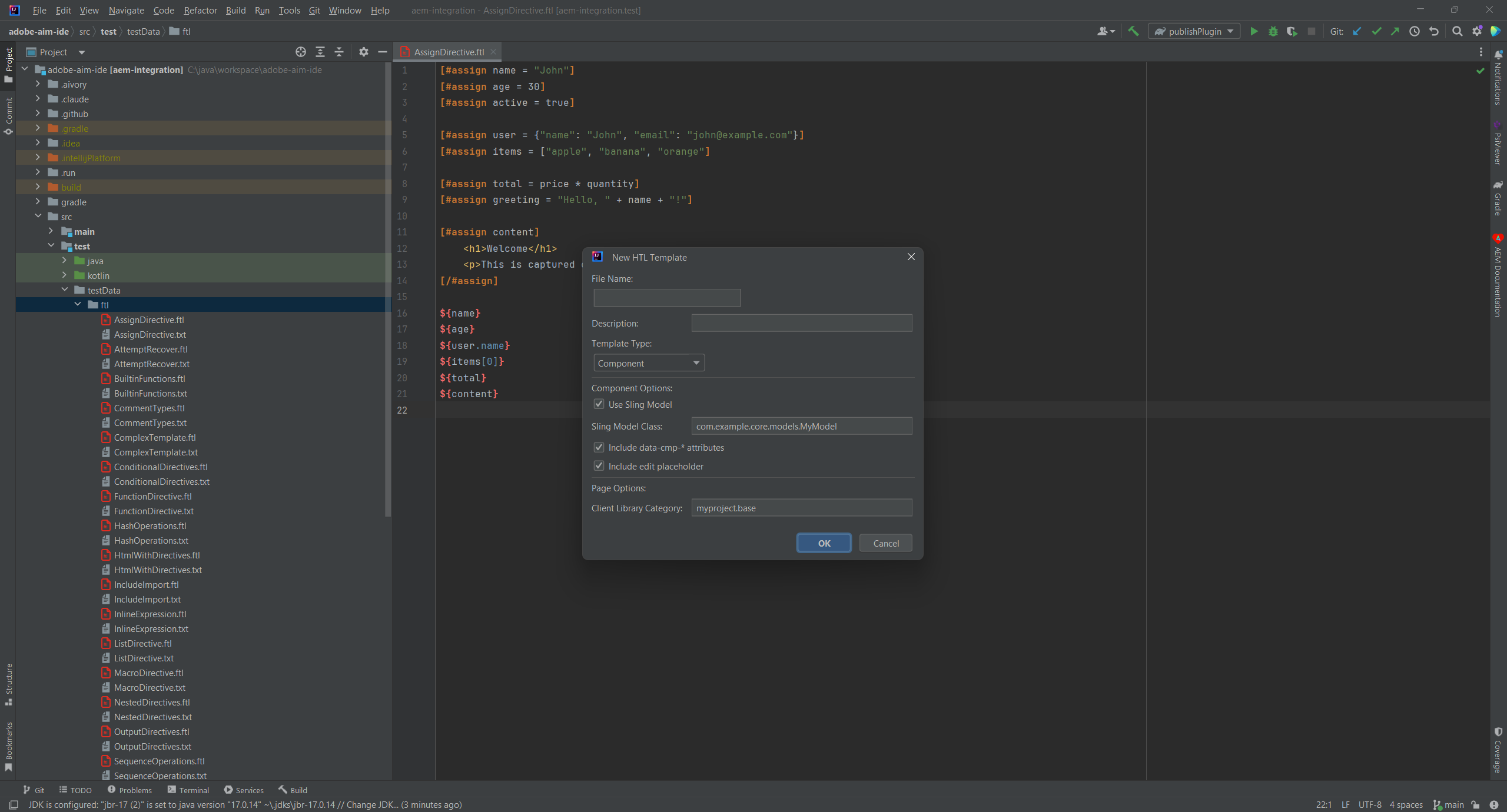Open the PsiViewer tool window

(1498, 143)
